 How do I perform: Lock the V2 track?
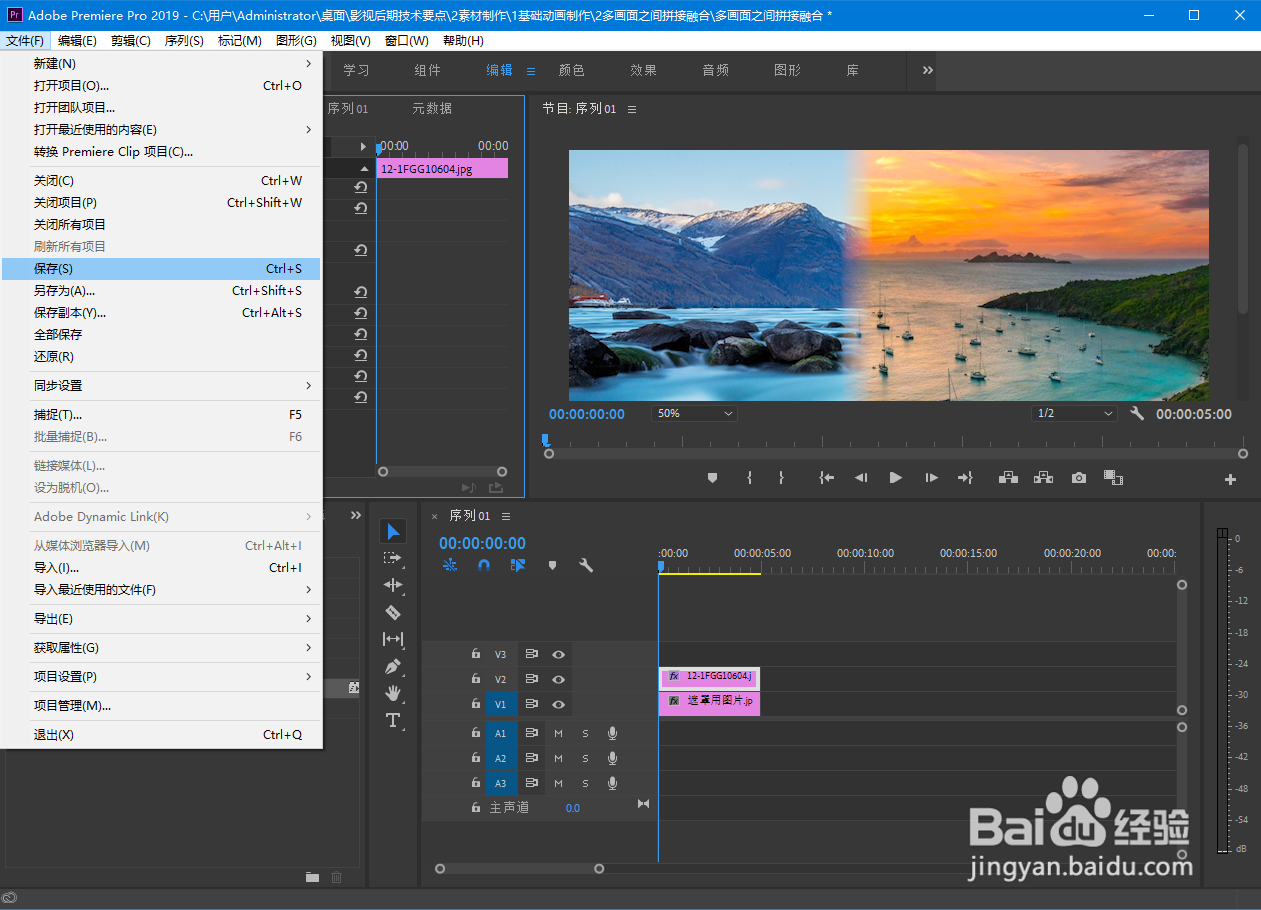click(x=476, y=679)
